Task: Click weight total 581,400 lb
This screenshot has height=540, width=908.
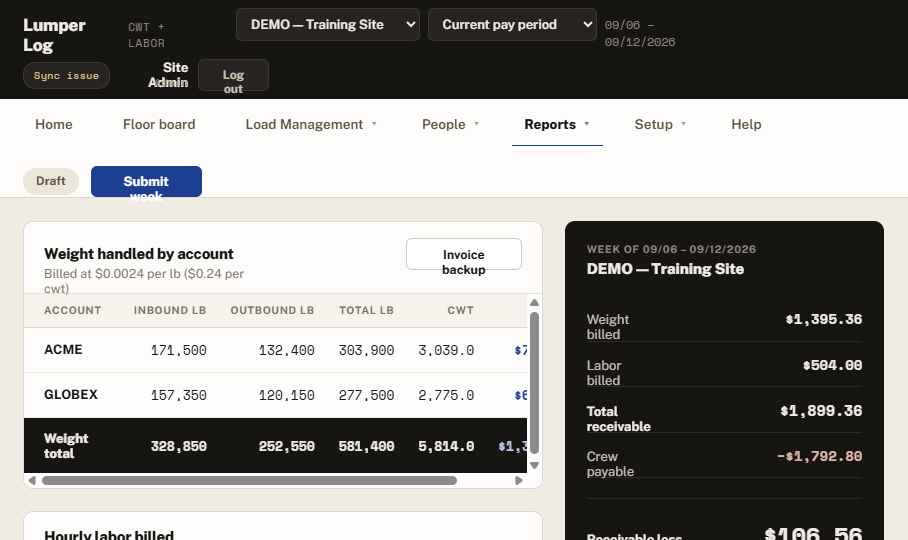Action: (367, 446)
